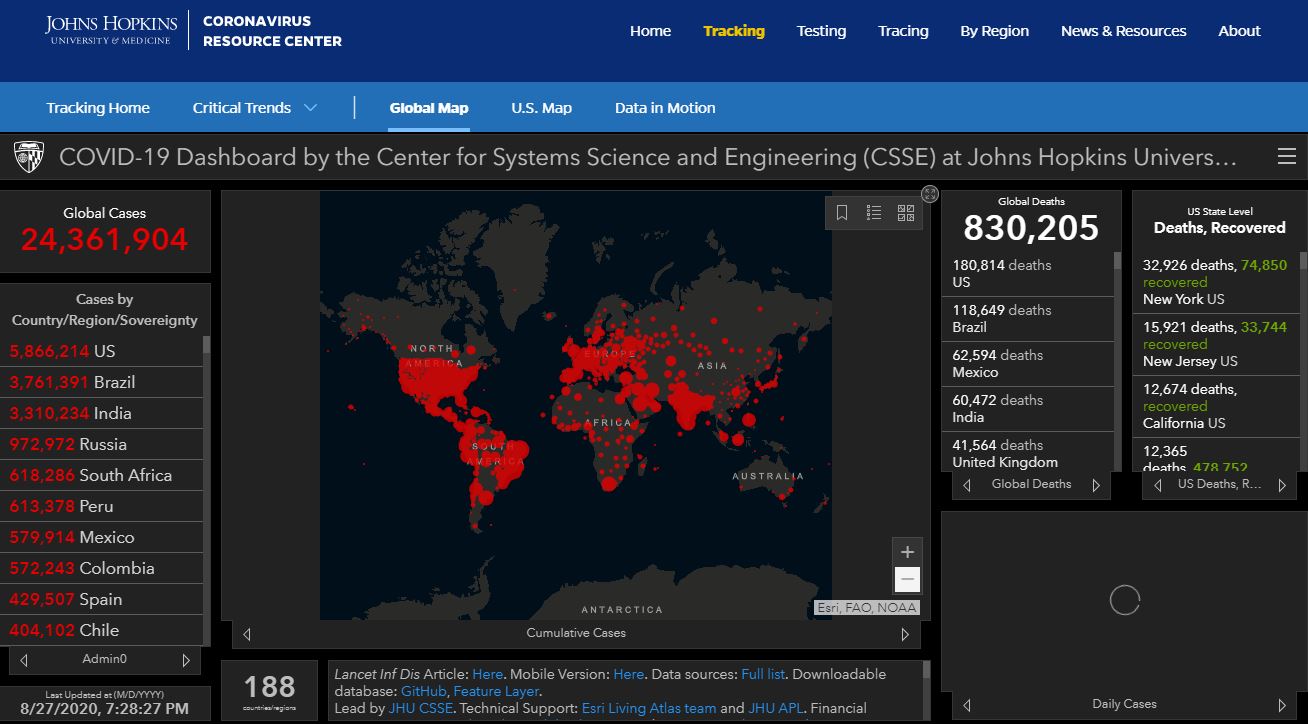Open the basemap gallery grid icon

point(906,213)
